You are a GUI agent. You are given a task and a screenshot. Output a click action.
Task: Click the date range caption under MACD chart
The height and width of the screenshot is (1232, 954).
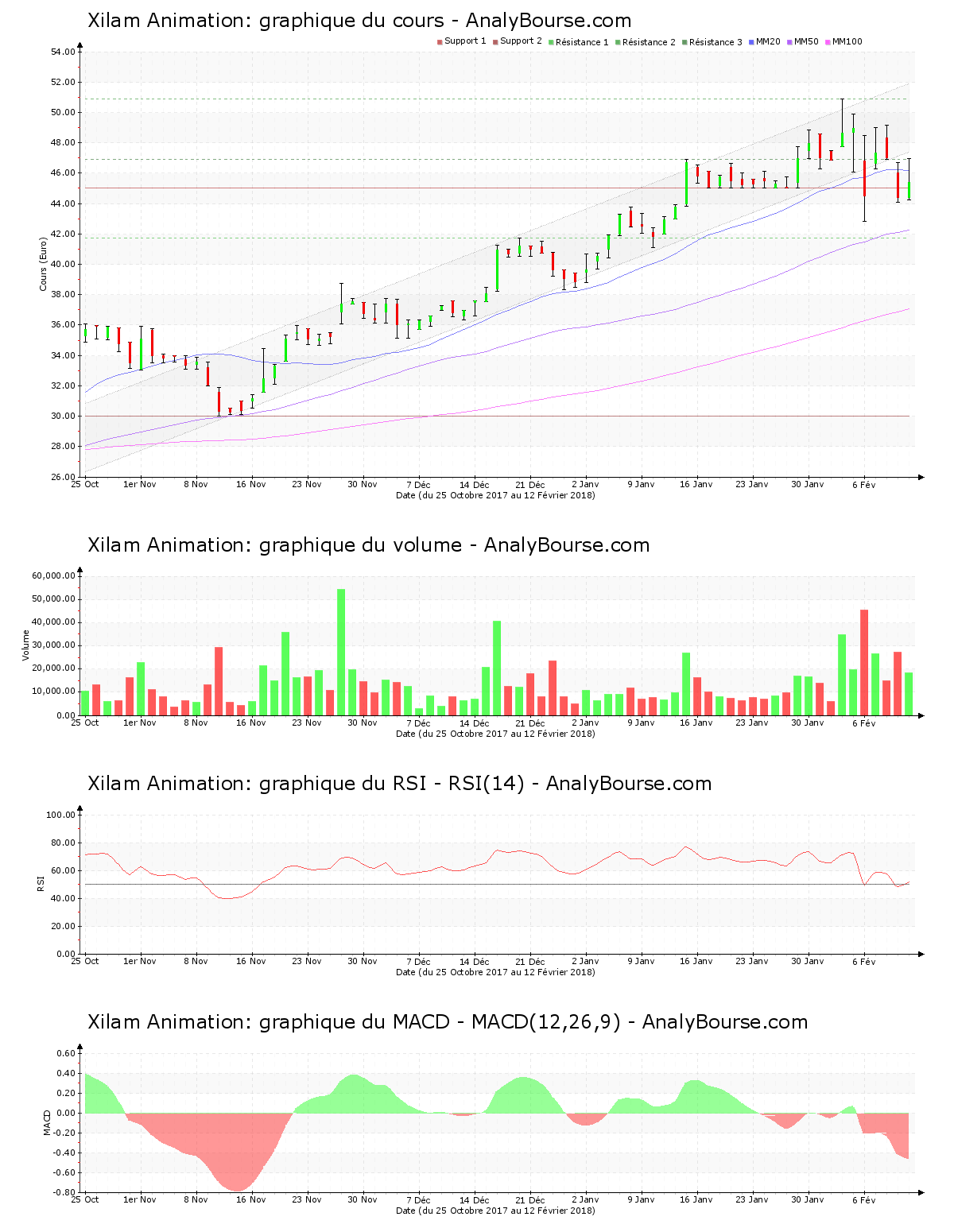pyautogui.click(x=495, y=1211)
